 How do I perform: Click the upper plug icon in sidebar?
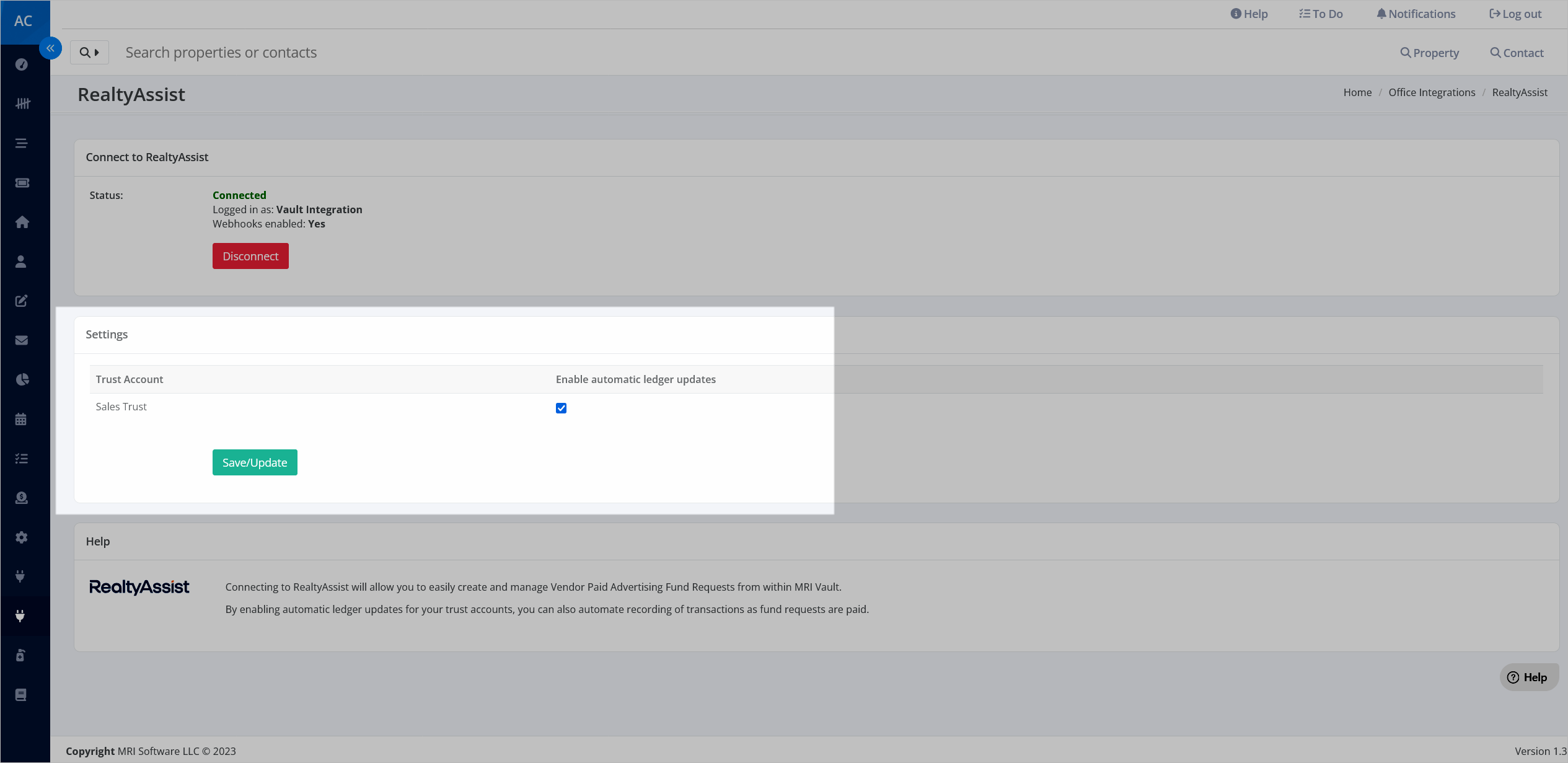point(20,576)
